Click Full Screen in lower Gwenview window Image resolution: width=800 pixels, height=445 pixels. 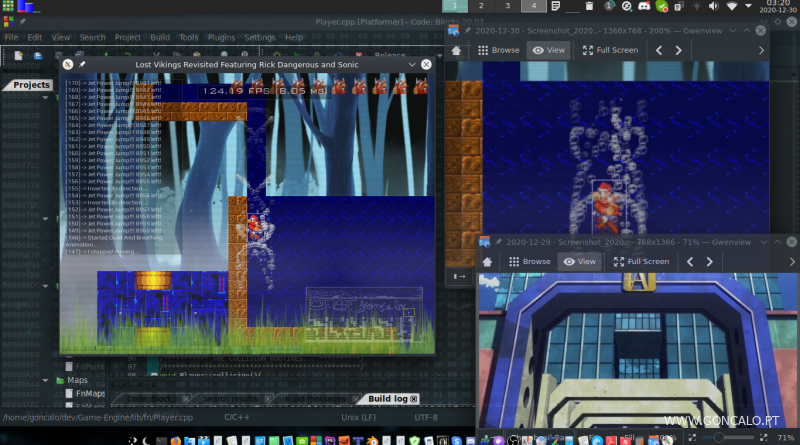tap(641, 261)
